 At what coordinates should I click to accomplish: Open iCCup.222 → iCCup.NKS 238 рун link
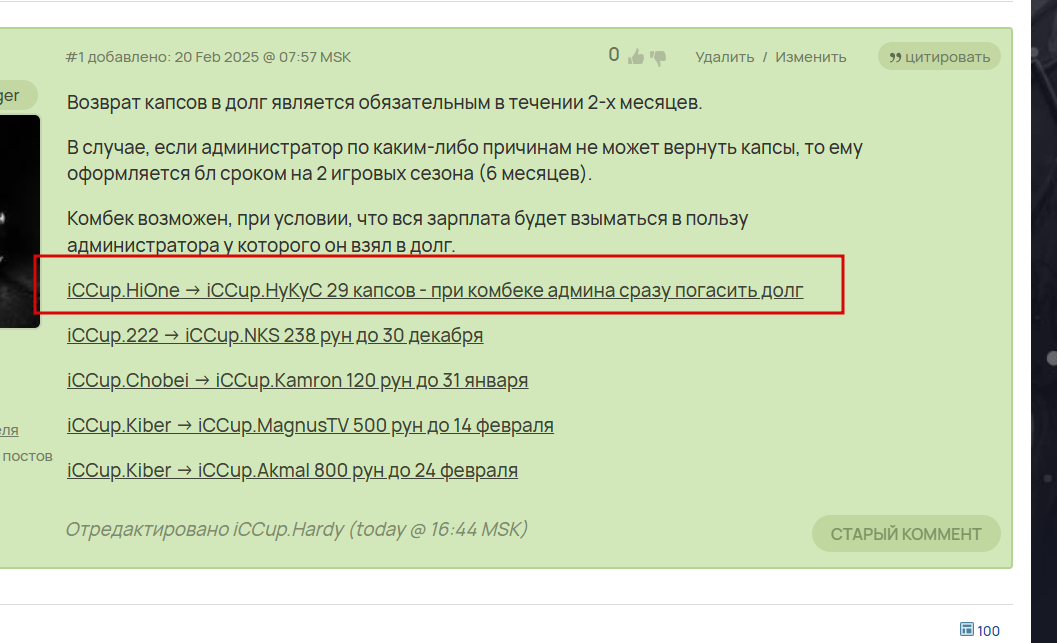275,335
